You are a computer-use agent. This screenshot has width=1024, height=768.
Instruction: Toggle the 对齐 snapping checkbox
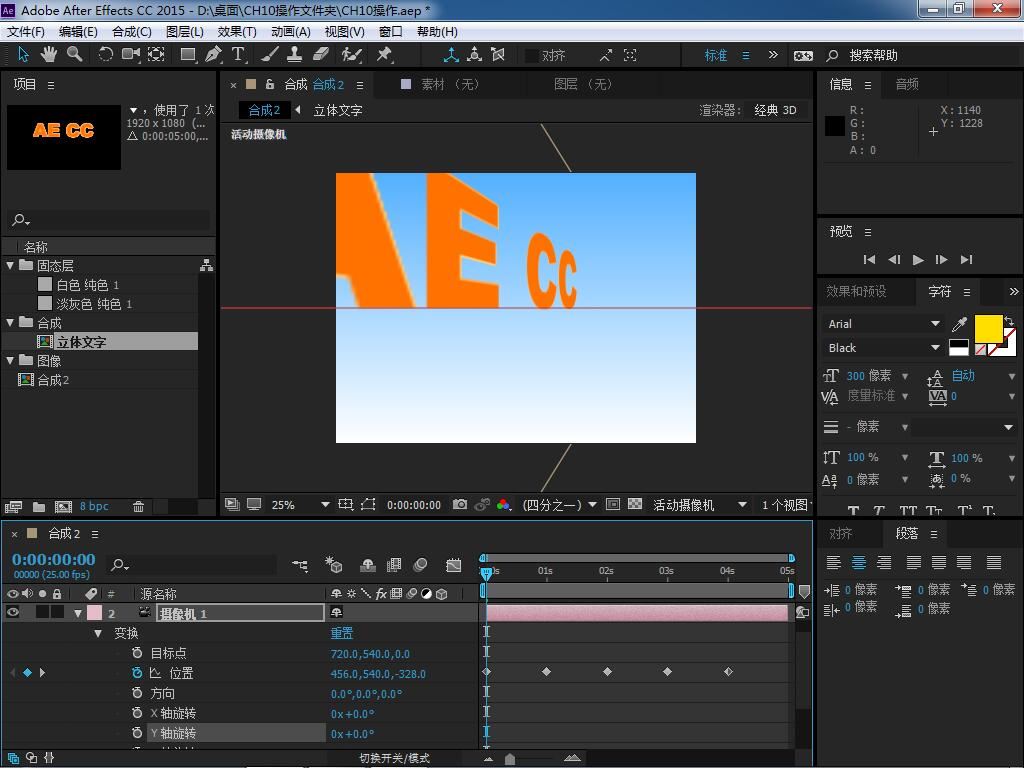coord(532,56)
